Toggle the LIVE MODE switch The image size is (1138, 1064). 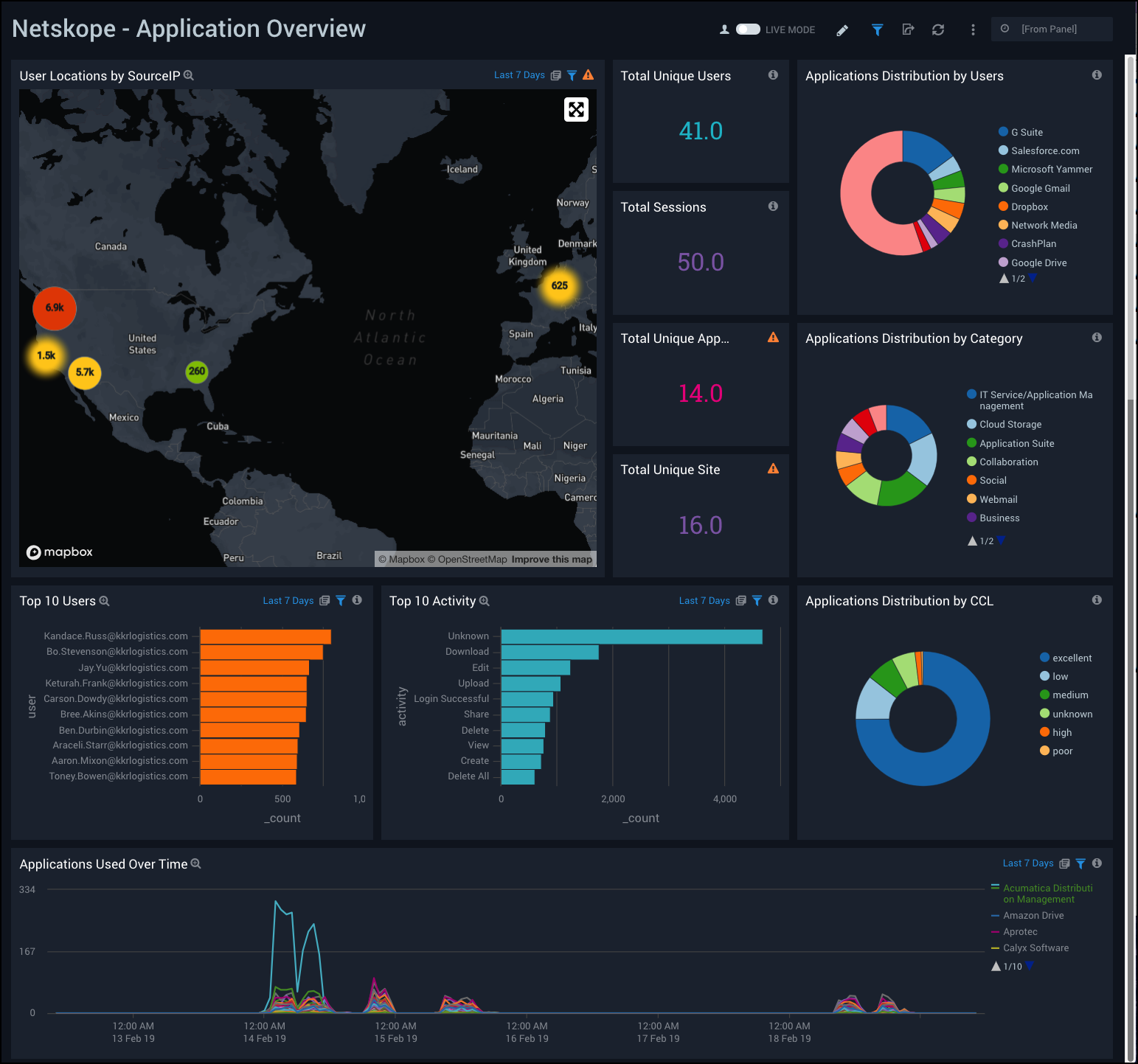747,29
